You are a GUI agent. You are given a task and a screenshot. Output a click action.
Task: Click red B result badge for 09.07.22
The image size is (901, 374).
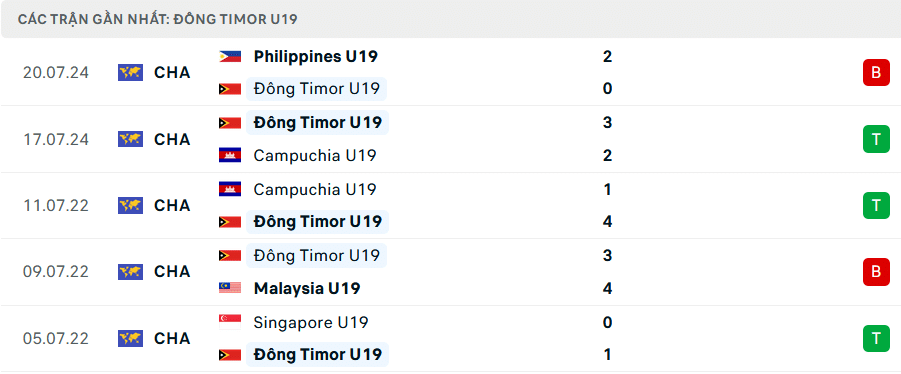click(876, 272)
